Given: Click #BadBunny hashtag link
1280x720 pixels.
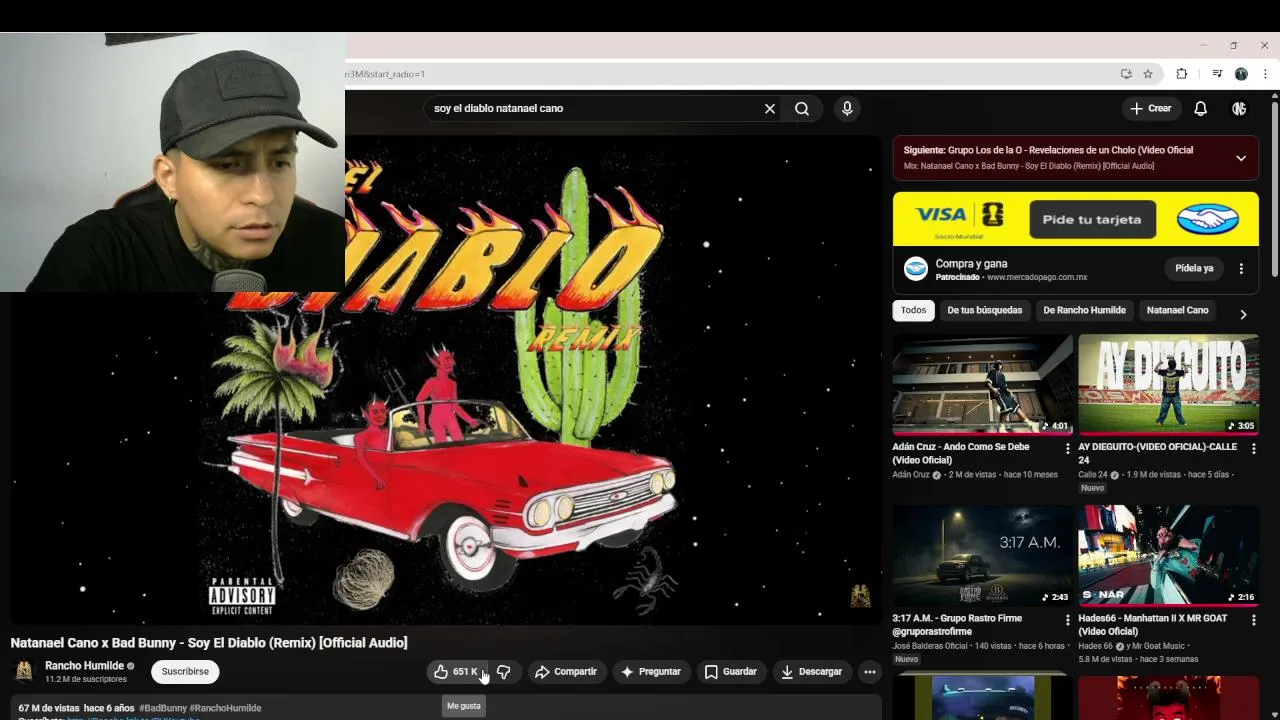Looking at the screenshot, I should click(x=163, y=708).
